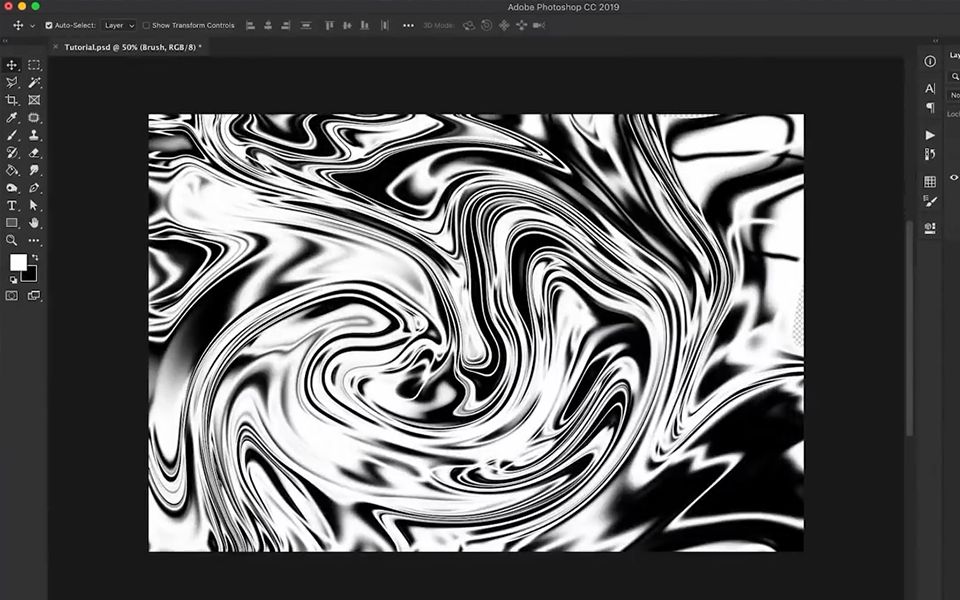Open the Auto-Select Layer dropdown
The image size is (960, 600).
118,26
